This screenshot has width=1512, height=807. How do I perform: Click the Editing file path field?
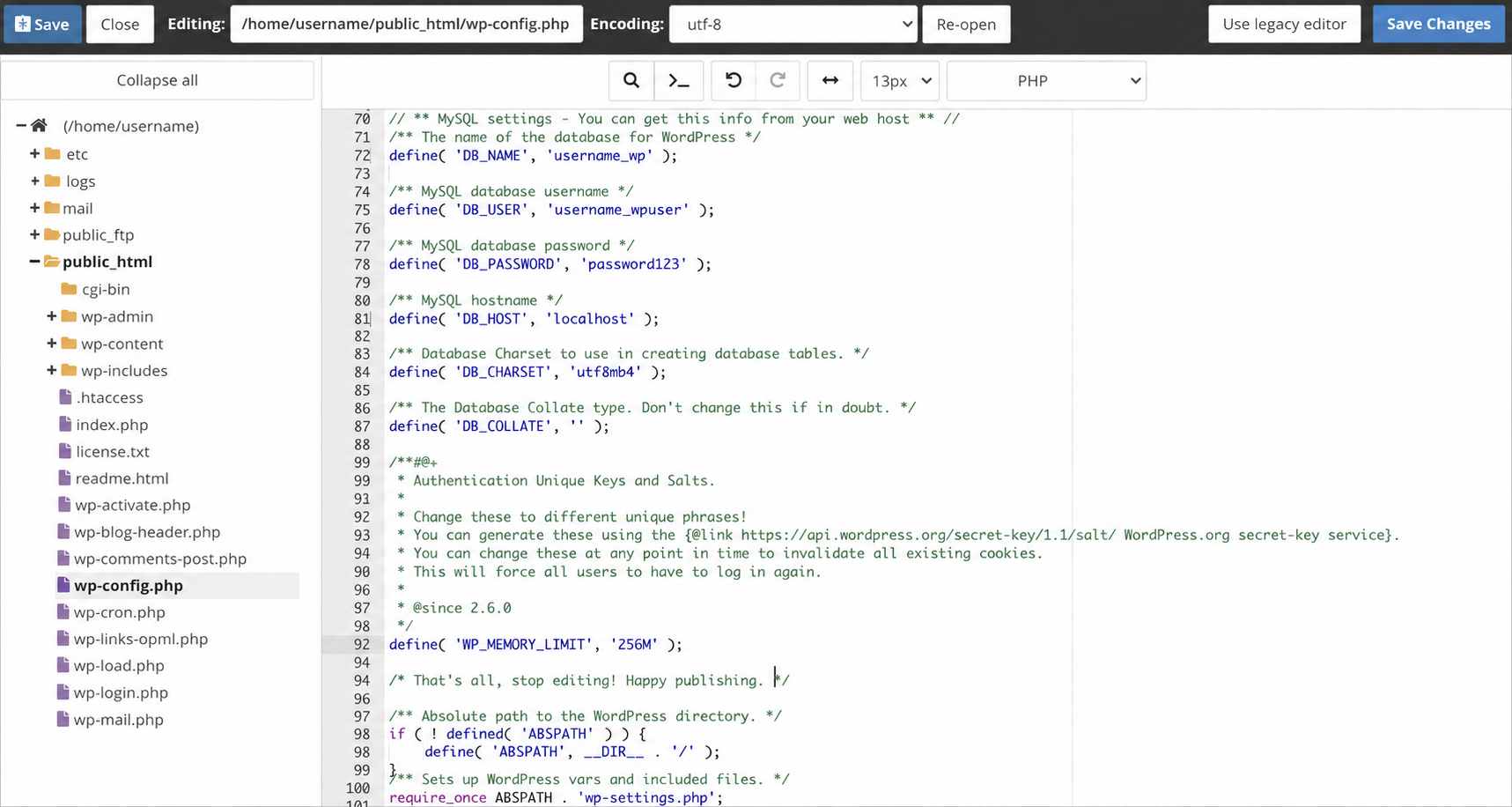point(406,25)
